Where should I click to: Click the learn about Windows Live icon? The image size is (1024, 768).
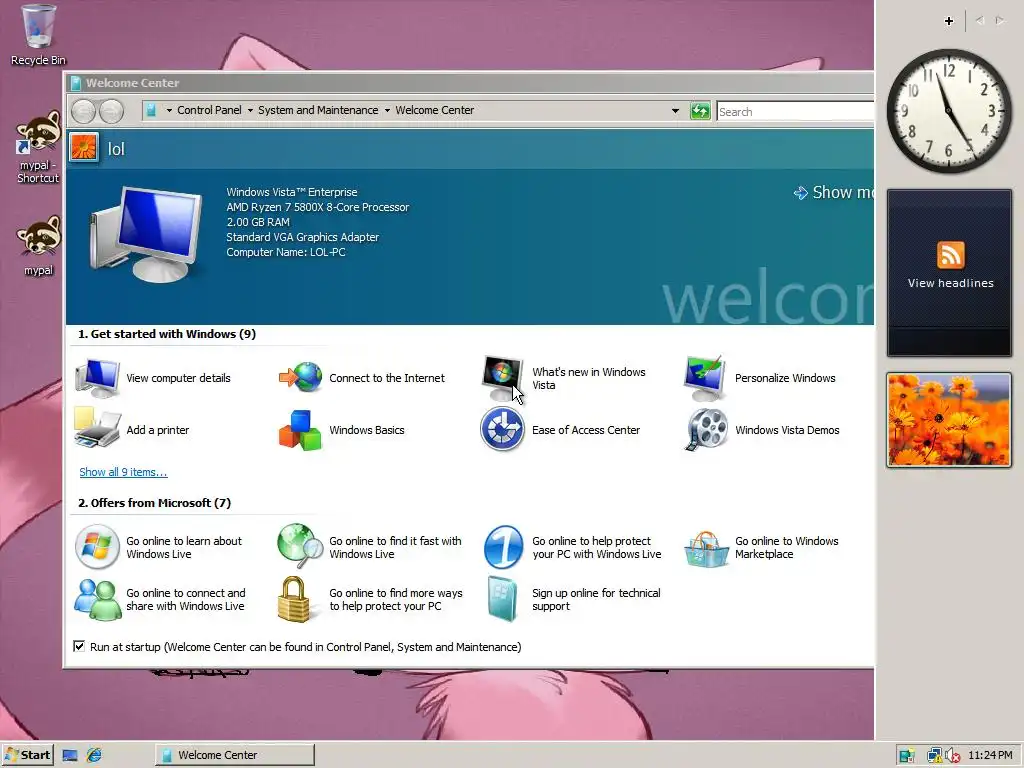click(x=97, y=547)
